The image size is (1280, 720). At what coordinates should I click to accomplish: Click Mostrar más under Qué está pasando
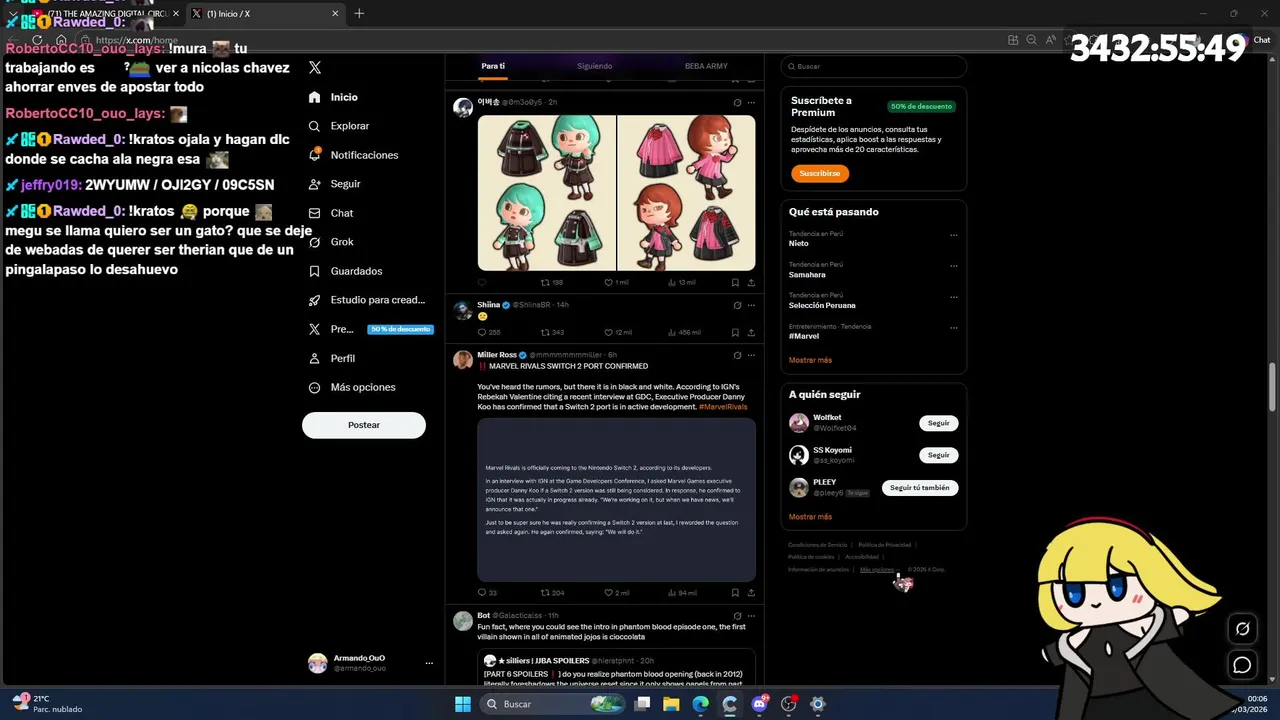[x=810, y=360]
